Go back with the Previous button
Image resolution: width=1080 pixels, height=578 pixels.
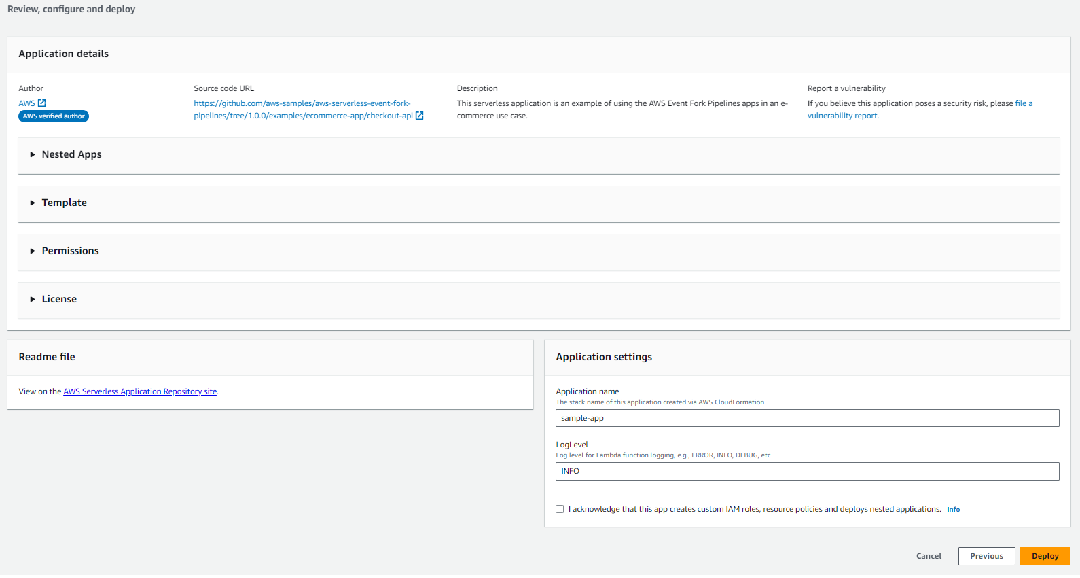pyautogui.click(x=986, y=556)
